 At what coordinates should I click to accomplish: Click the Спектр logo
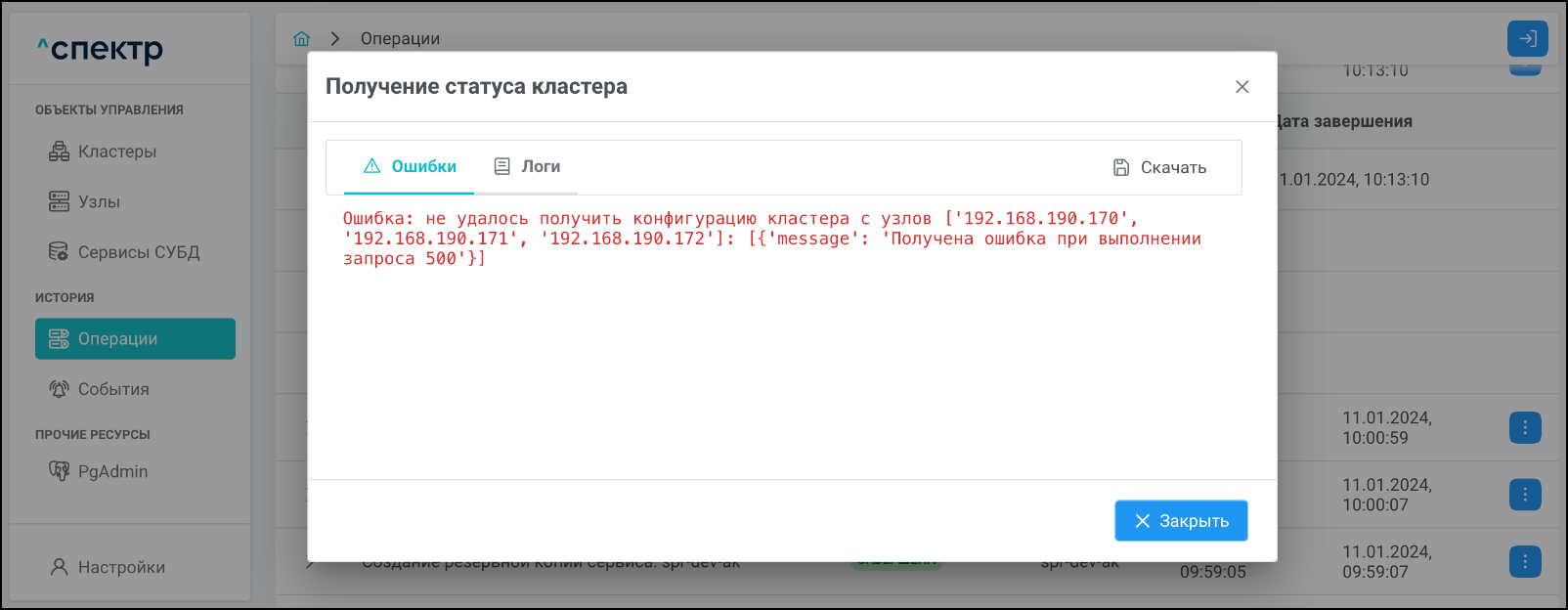[101, 49]
